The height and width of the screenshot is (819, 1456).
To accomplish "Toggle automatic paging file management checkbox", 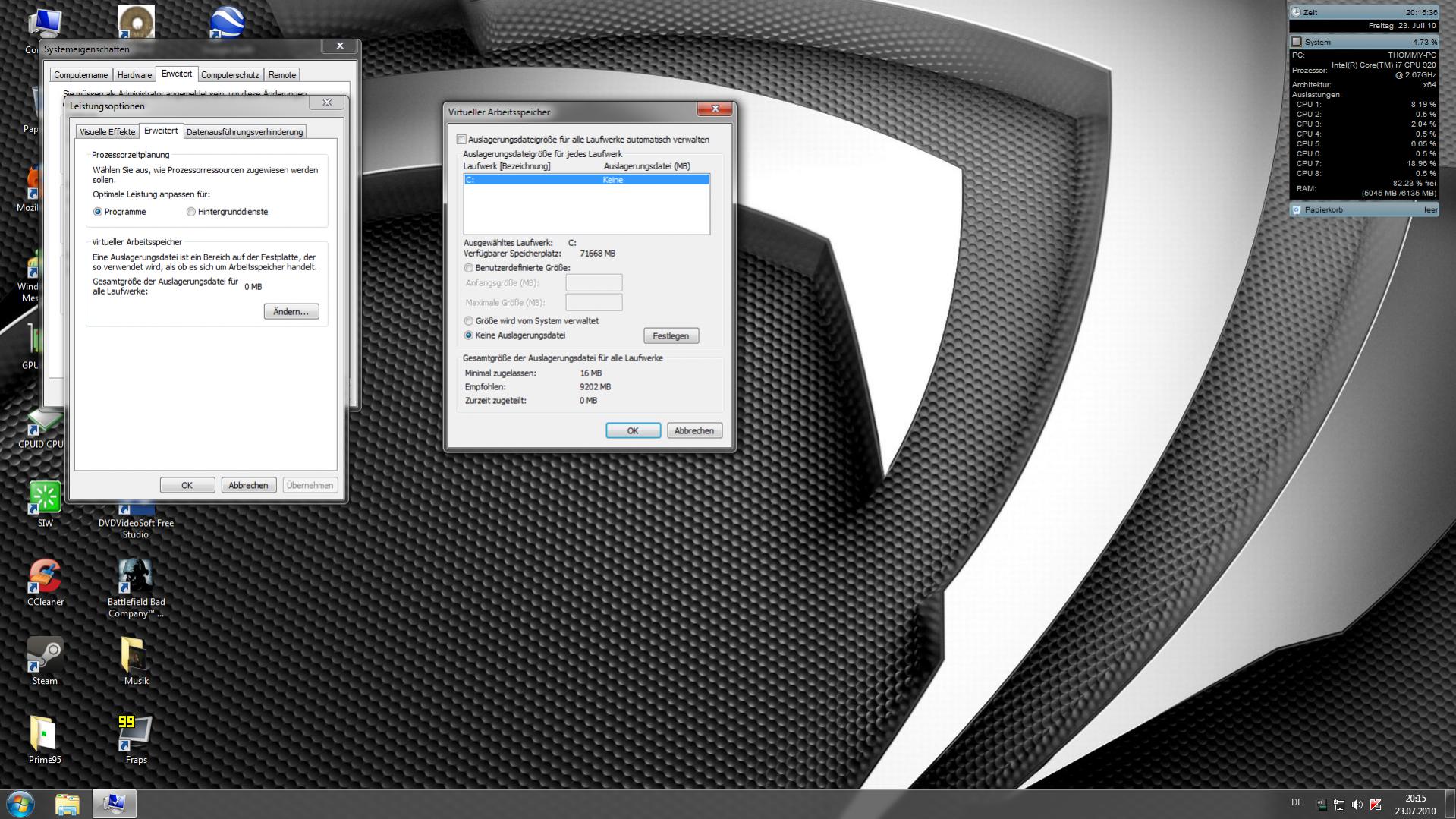I will [461, 140].
